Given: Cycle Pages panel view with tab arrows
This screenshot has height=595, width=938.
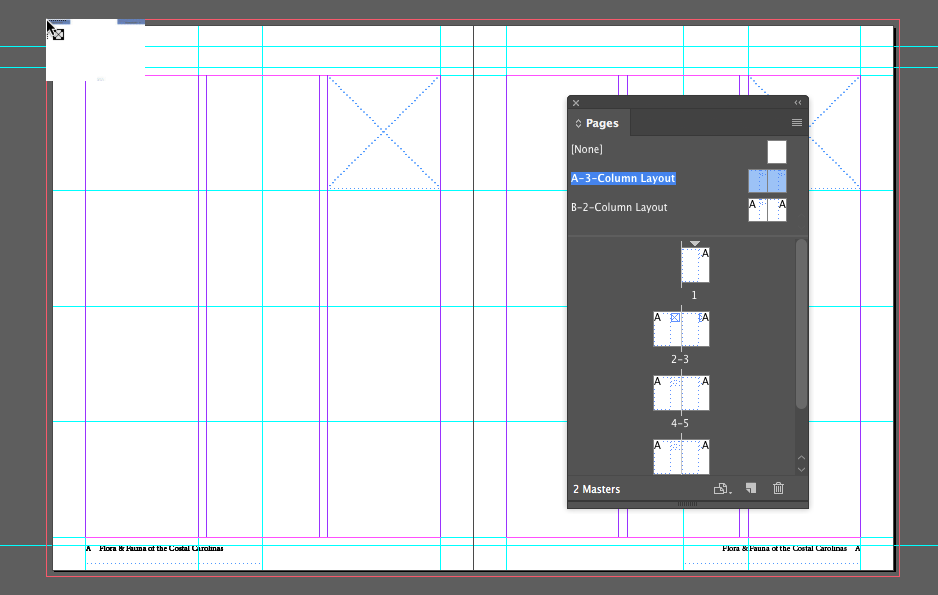Looking at the screenshot, I should 578,123.
